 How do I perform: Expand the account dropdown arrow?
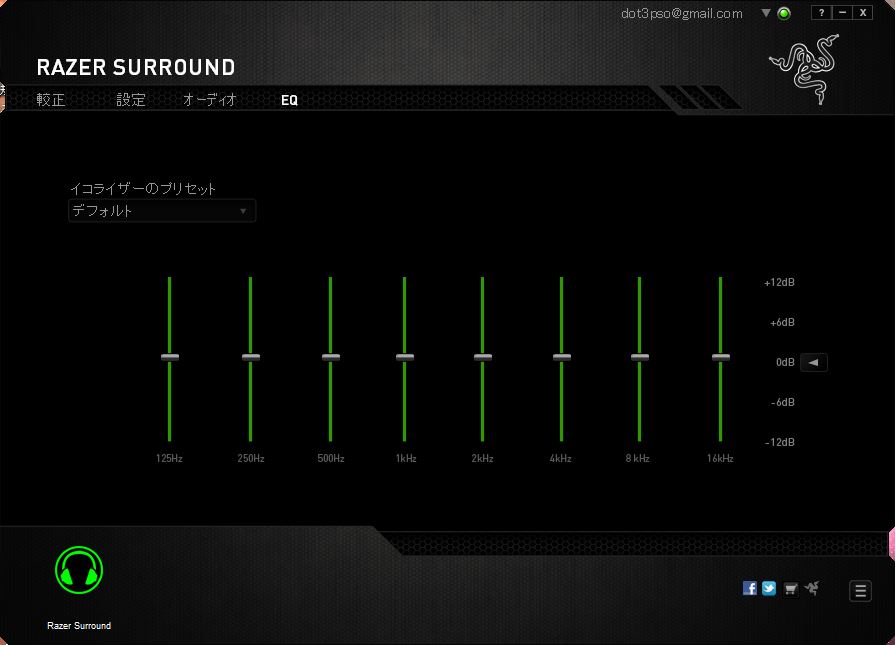[766, 13]
